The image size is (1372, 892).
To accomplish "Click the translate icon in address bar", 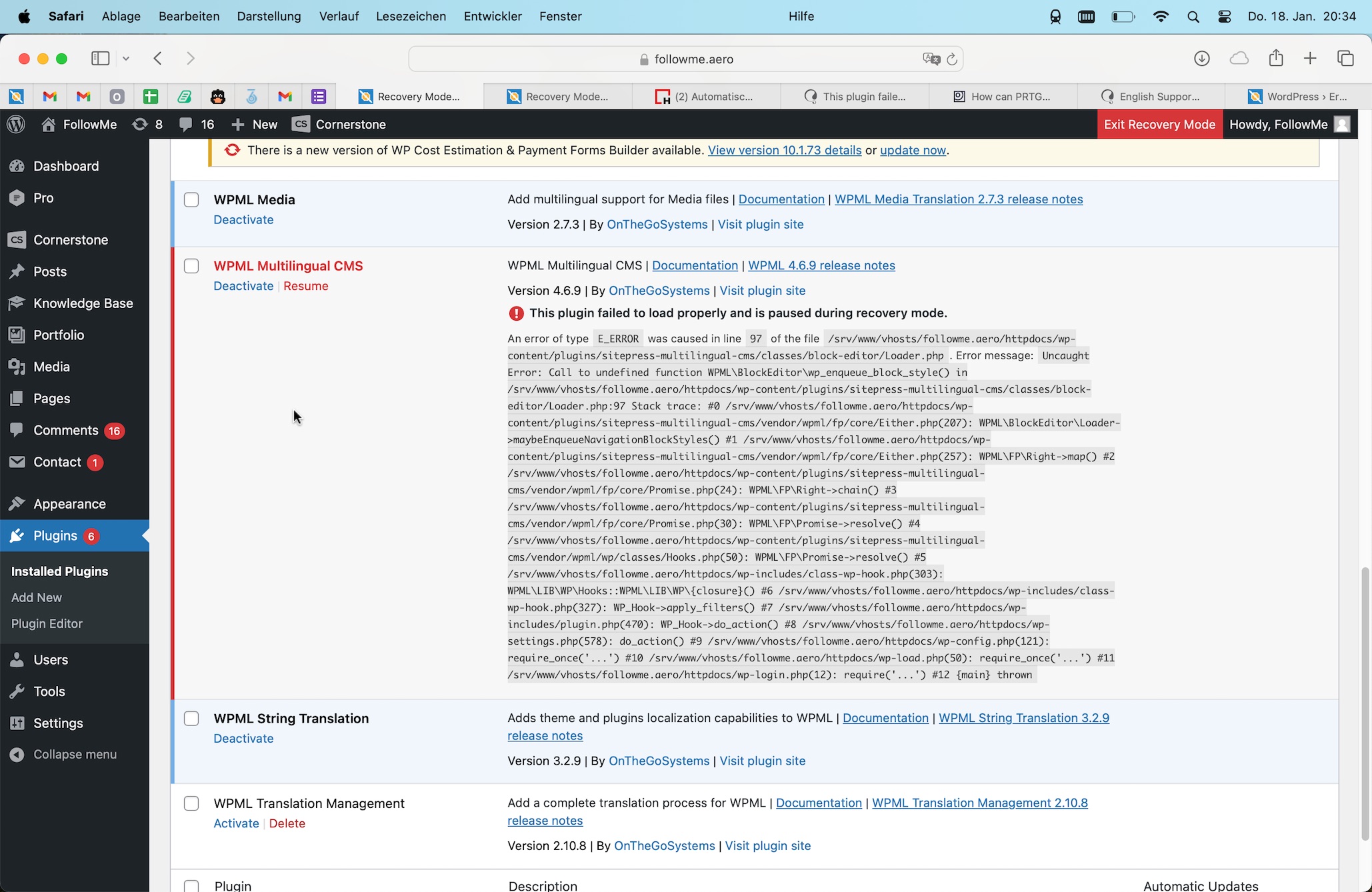I will [x=931, y=59].
